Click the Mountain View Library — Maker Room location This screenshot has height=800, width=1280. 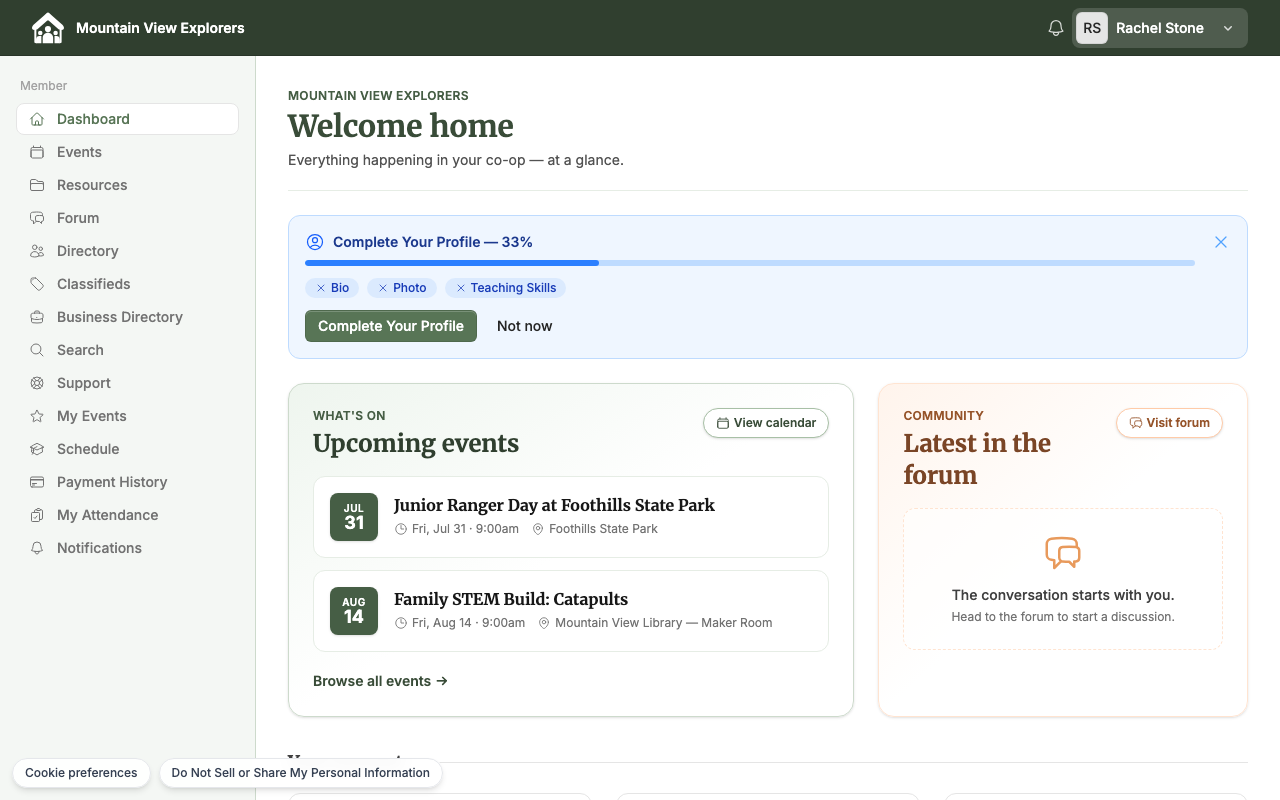click(x=664, y=623)
